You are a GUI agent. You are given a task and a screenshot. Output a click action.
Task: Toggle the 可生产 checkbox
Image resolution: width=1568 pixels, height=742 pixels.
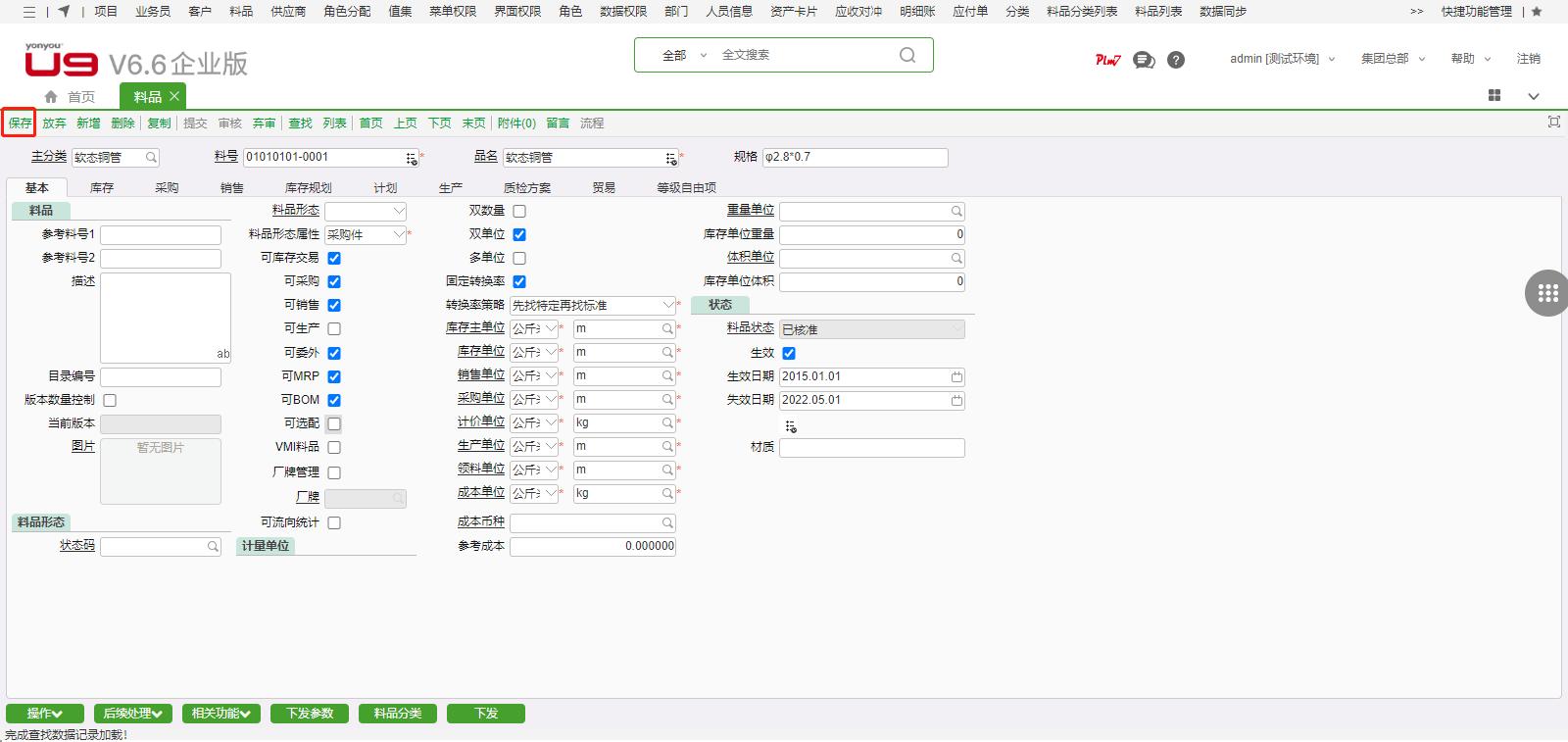click(334, 329)
